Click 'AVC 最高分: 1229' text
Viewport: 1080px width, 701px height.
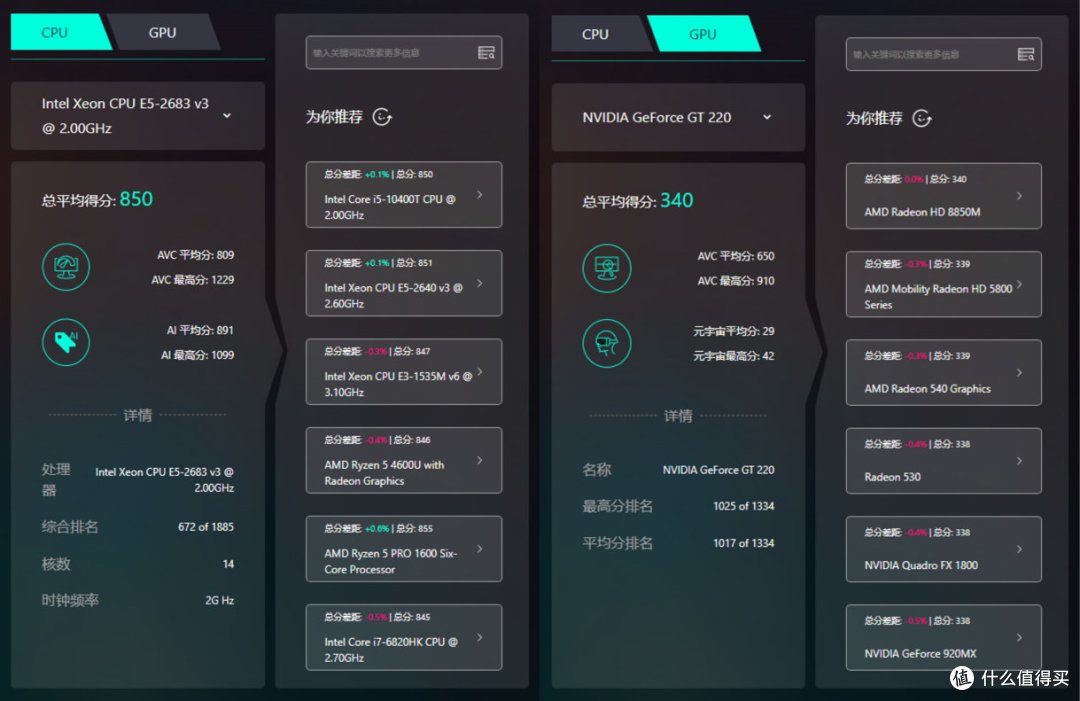193,280
